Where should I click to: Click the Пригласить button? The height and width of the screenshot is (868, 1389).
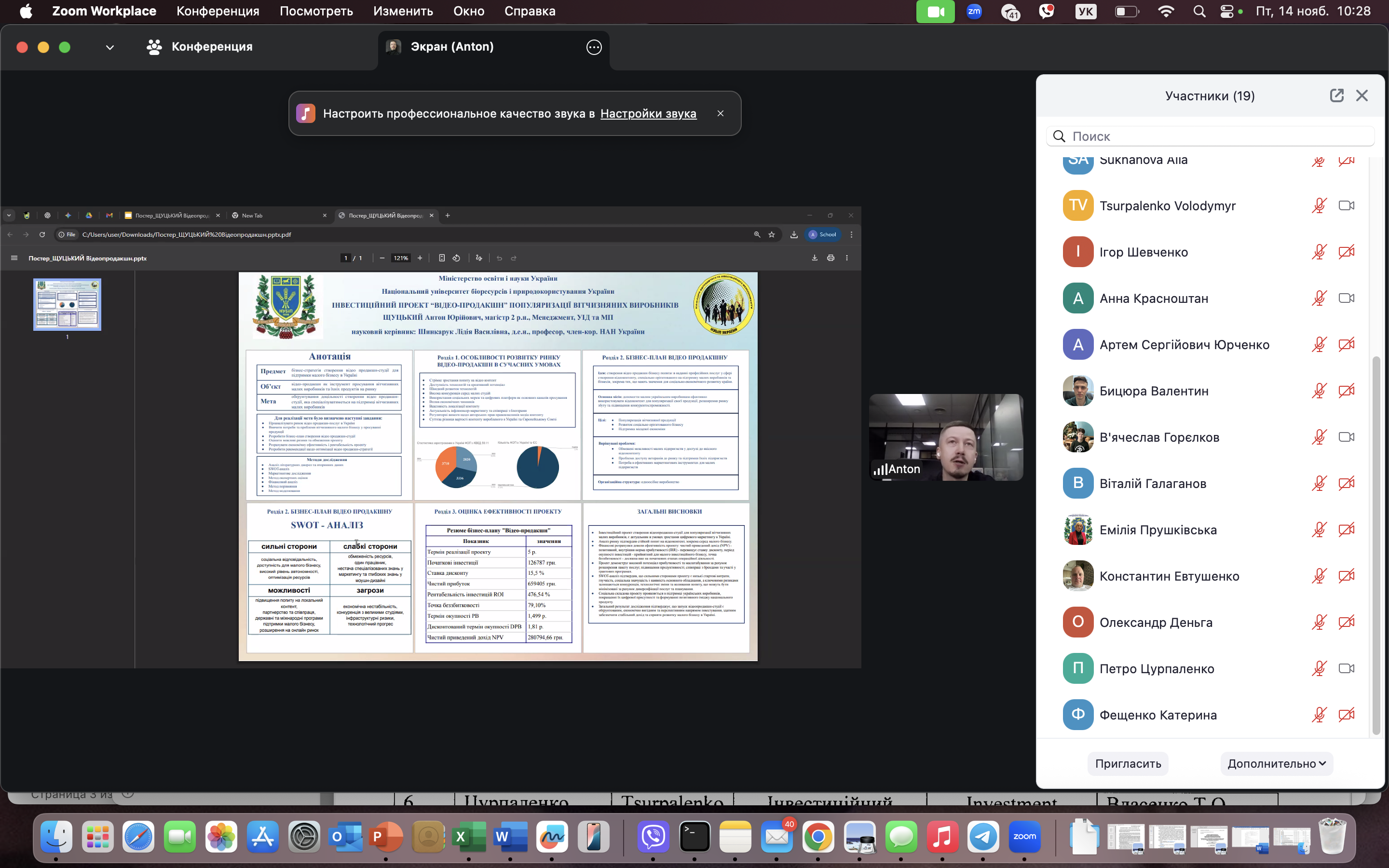1127,763
